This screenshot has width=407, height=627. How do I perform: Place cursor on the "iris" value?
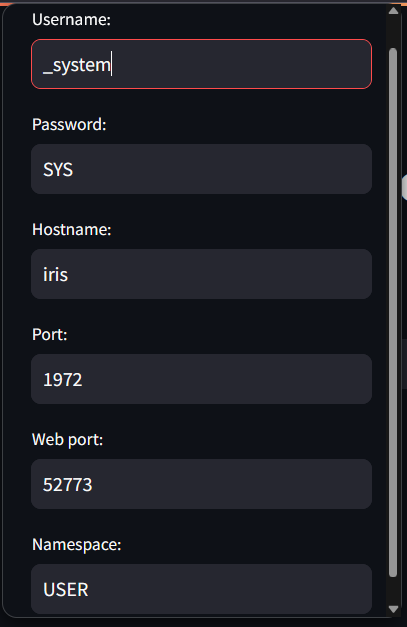[55, 275]
